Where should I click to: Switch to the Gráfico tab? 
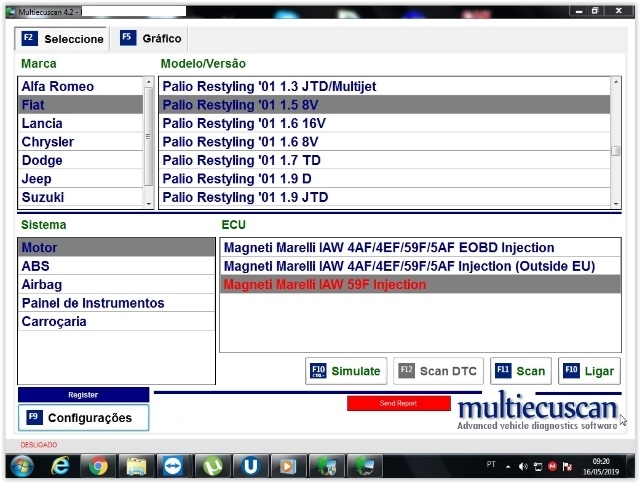click(x=151, y=38)
